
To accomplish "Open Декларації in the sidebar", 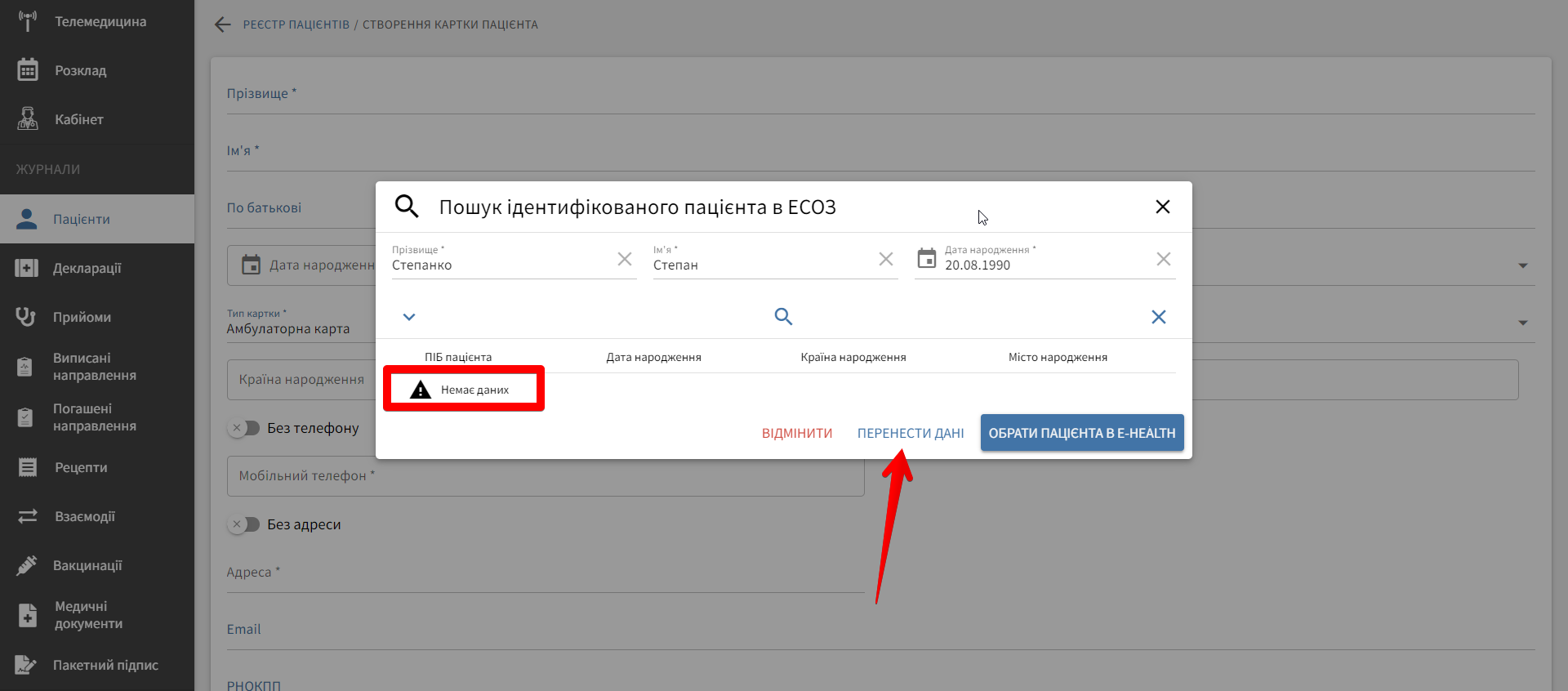I will point(87,268).
